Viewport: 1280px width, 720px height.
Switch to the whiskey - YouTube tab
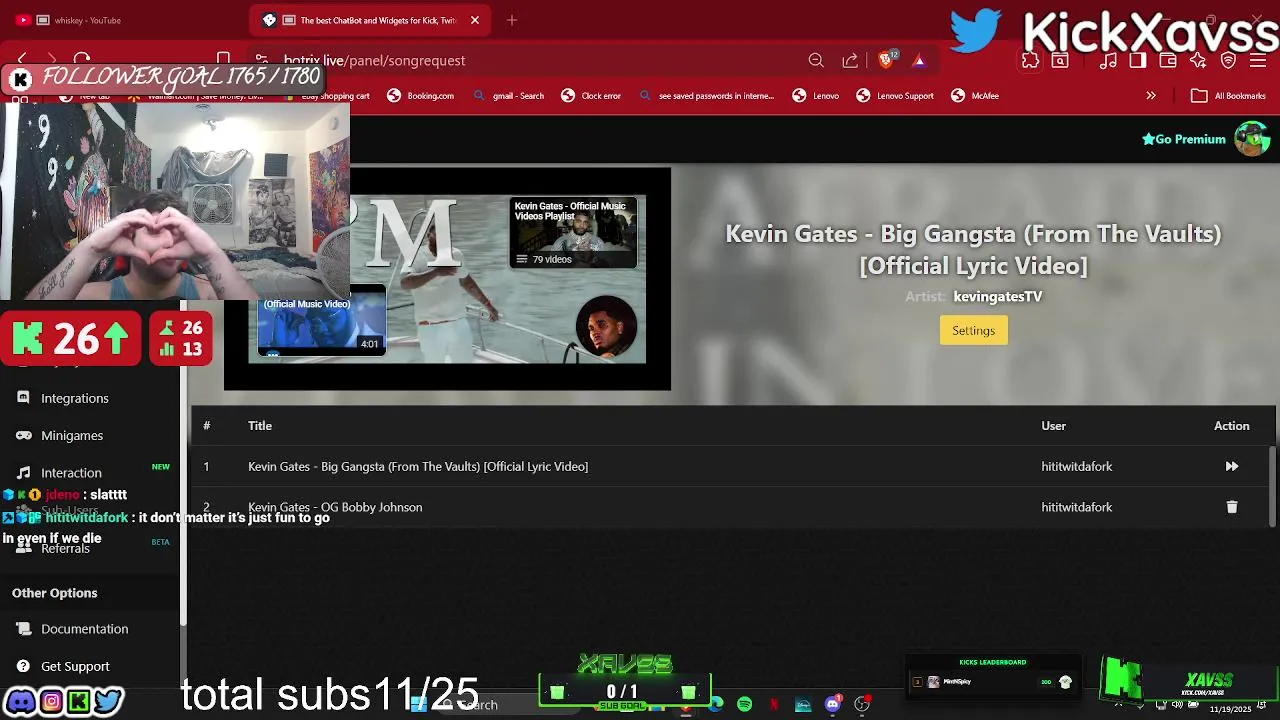120,20
